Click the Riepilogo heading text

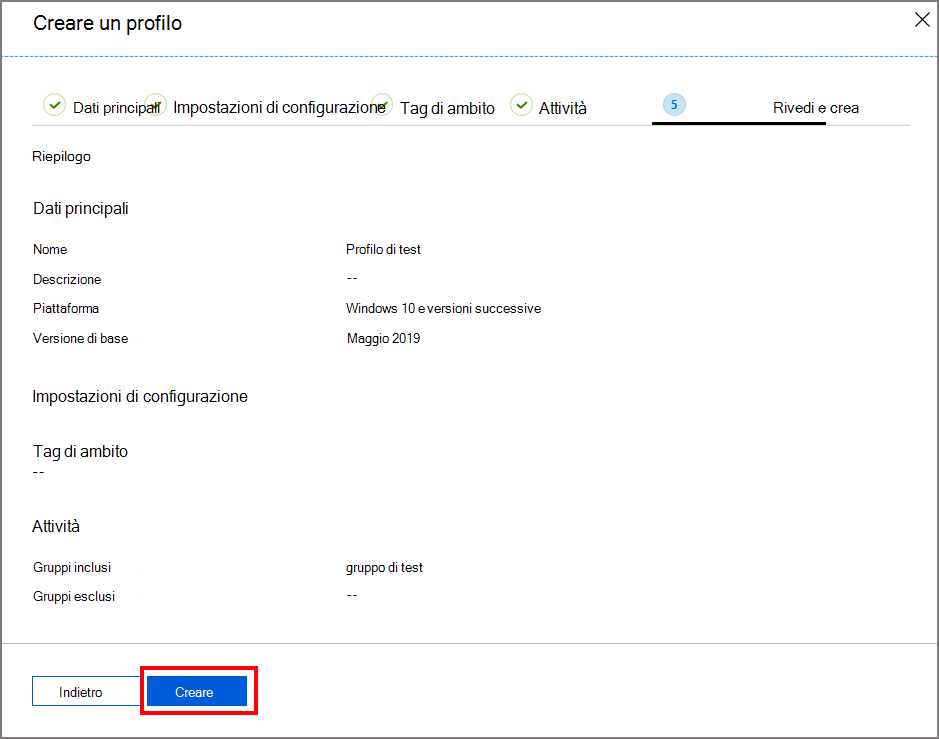click(x=62, y=156)
